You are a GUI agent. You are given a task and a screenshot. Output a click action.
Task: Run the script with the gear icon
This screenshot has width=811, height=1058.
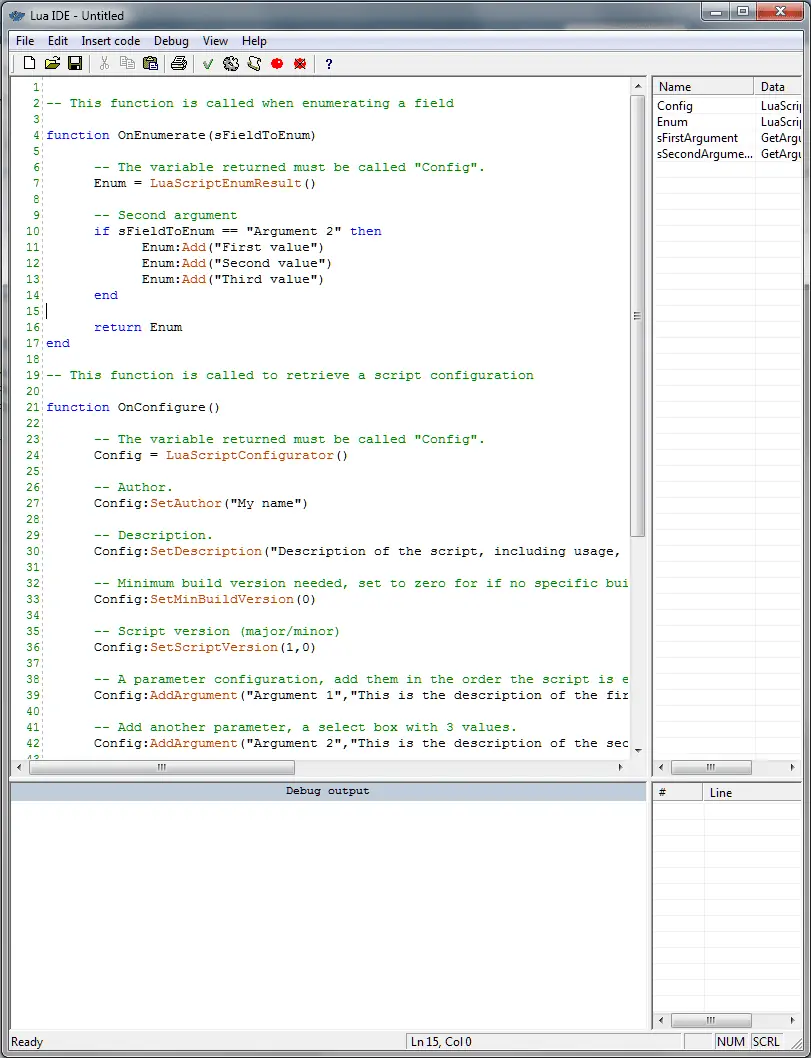pyautogui.click(x=231, y=63)
